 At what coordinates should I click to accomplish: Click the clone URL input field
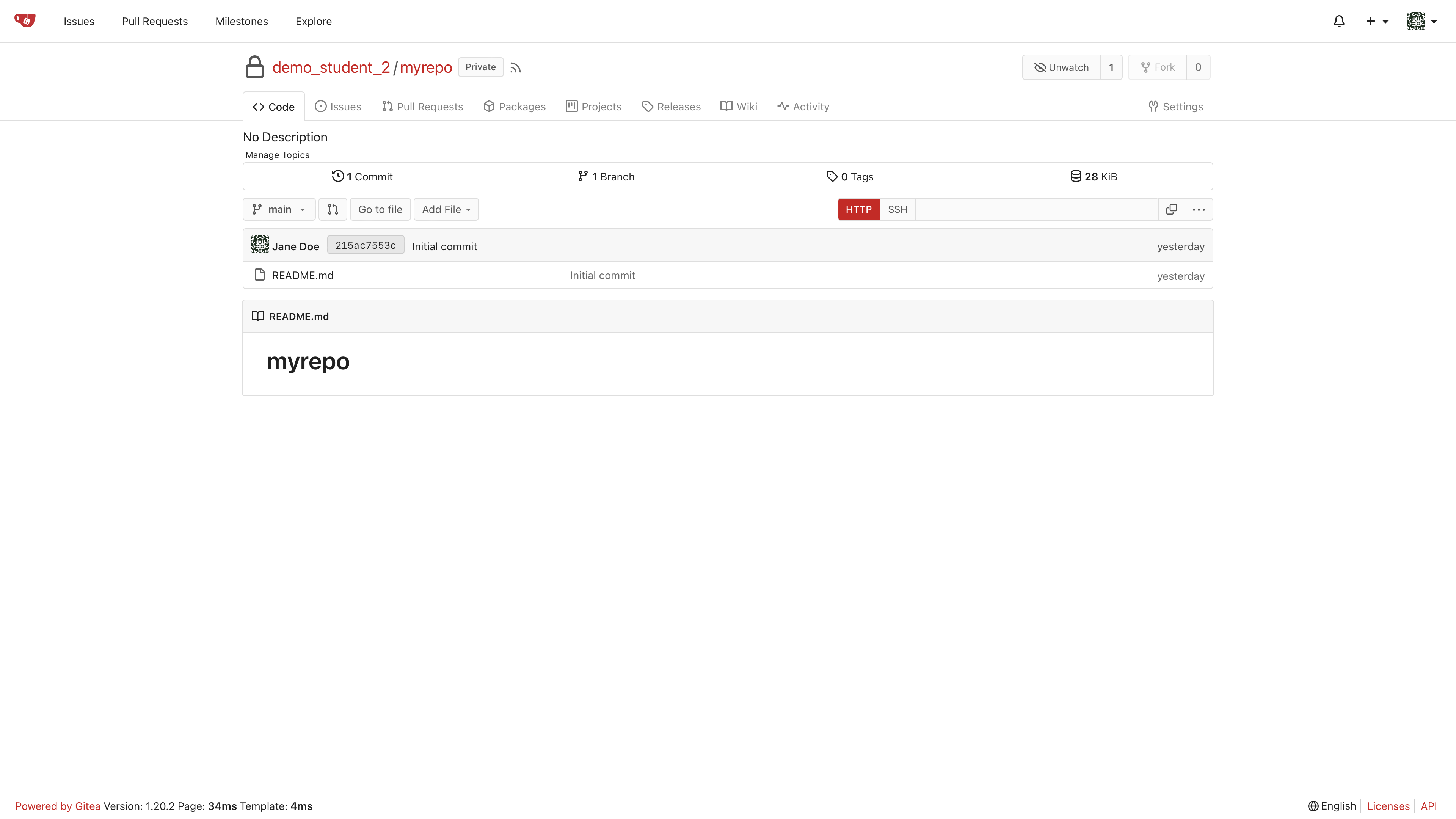click(x=1036, y=209)
